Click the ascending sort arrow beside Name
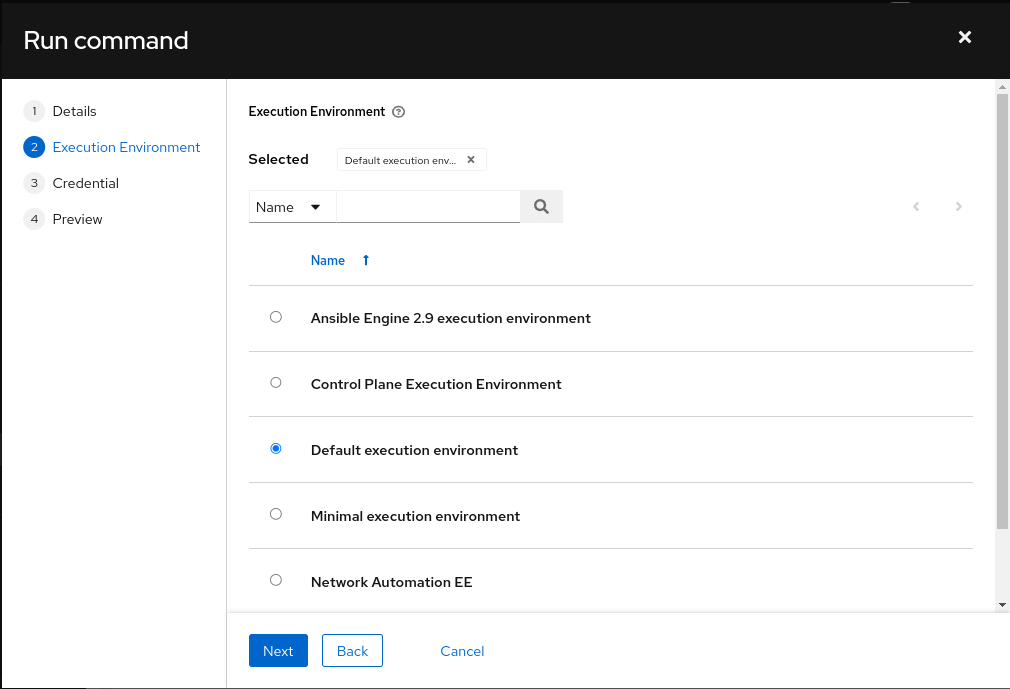The height and width of the screenshot is (689, 1010). pos(365,260)
